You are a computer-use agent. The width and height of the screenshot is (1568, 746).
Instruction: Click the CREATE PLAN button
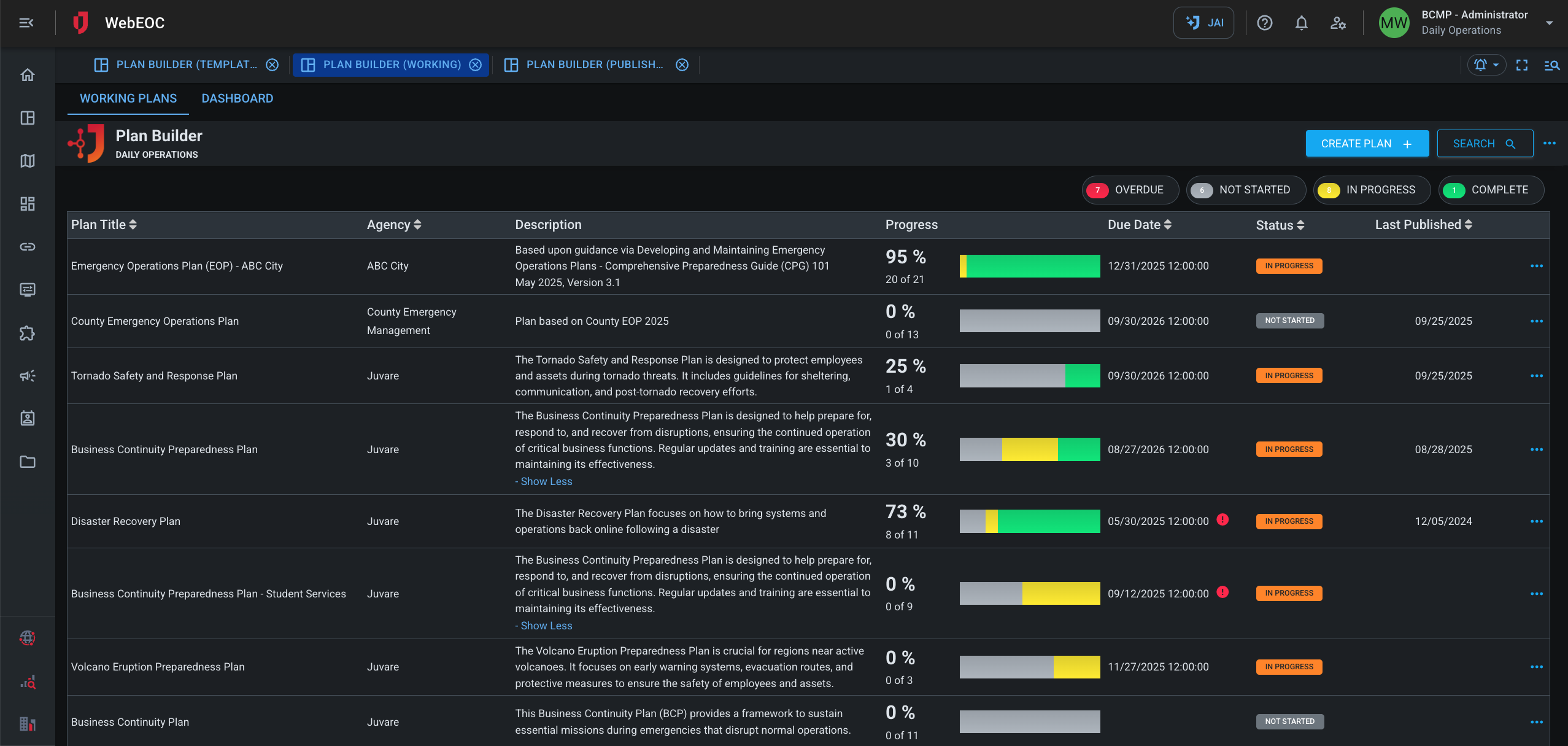[1367, 143]
